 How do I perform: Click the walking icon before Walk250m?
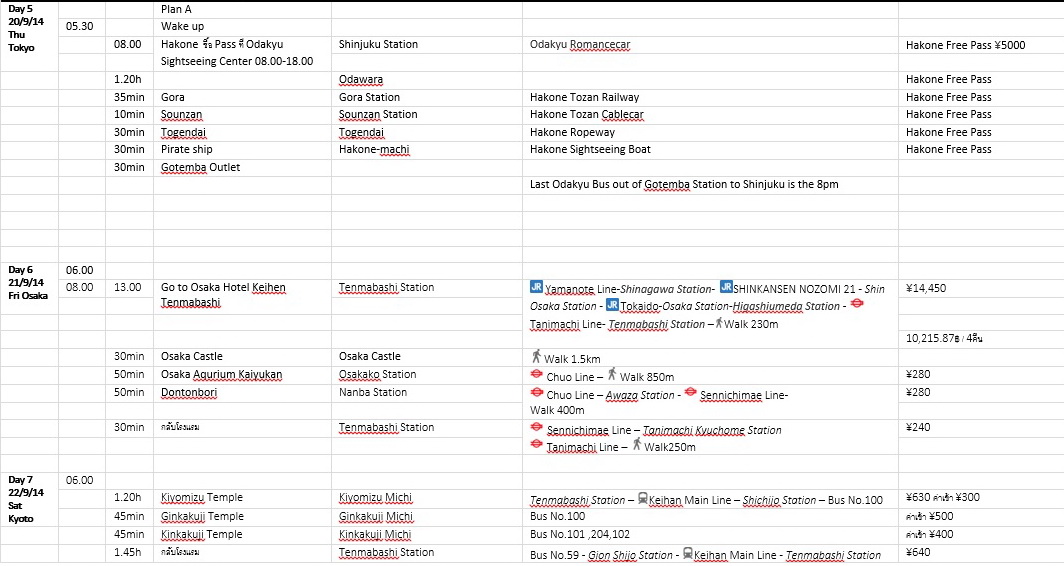tap(636, 445)
